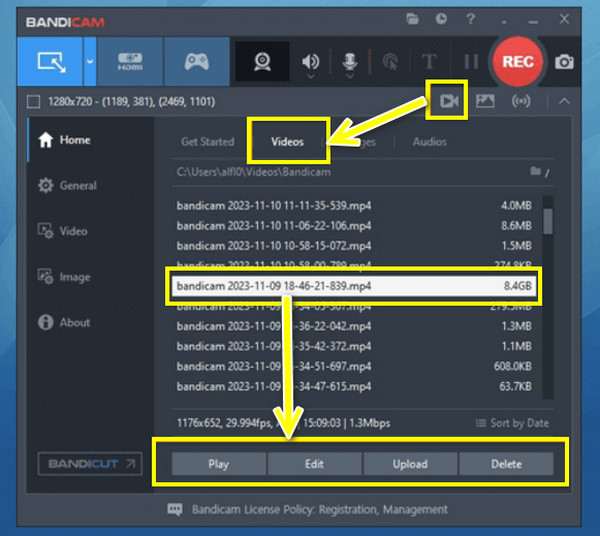Select bandicam 2023-11-10 11-06-22-106.mp4

(354, 226)
